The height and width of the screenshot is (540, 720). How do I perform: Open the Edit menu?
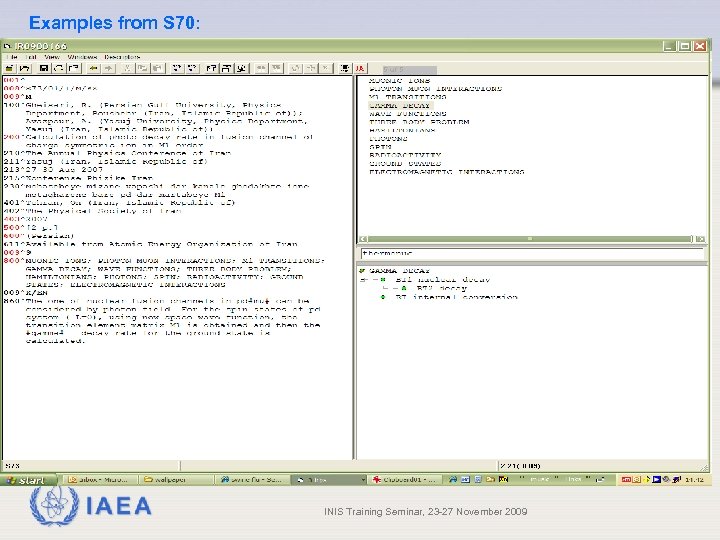(x=31, y=57)
